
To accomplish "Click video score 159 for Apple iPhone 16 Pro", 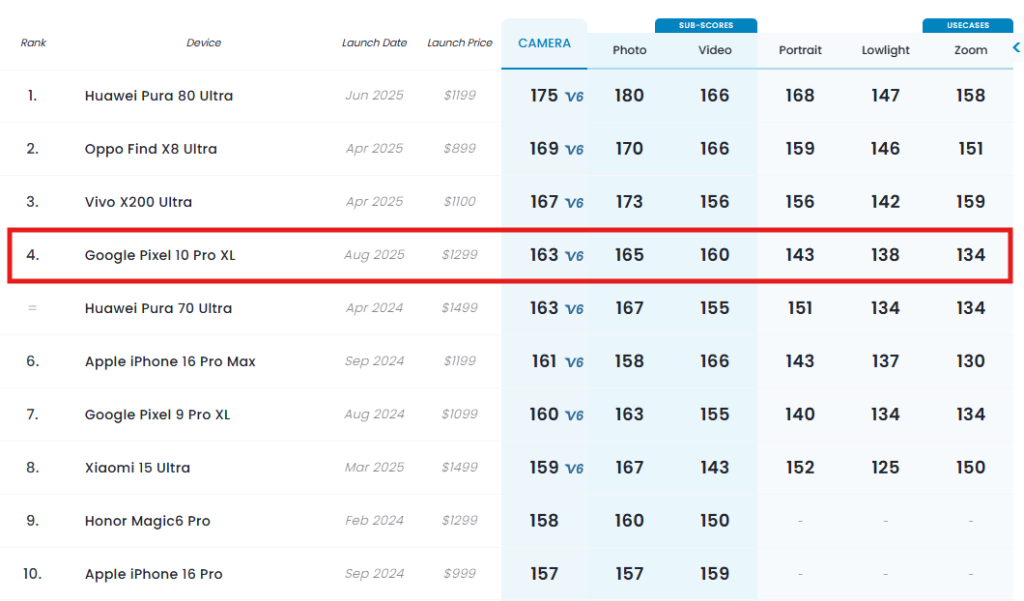I will 715,574.
